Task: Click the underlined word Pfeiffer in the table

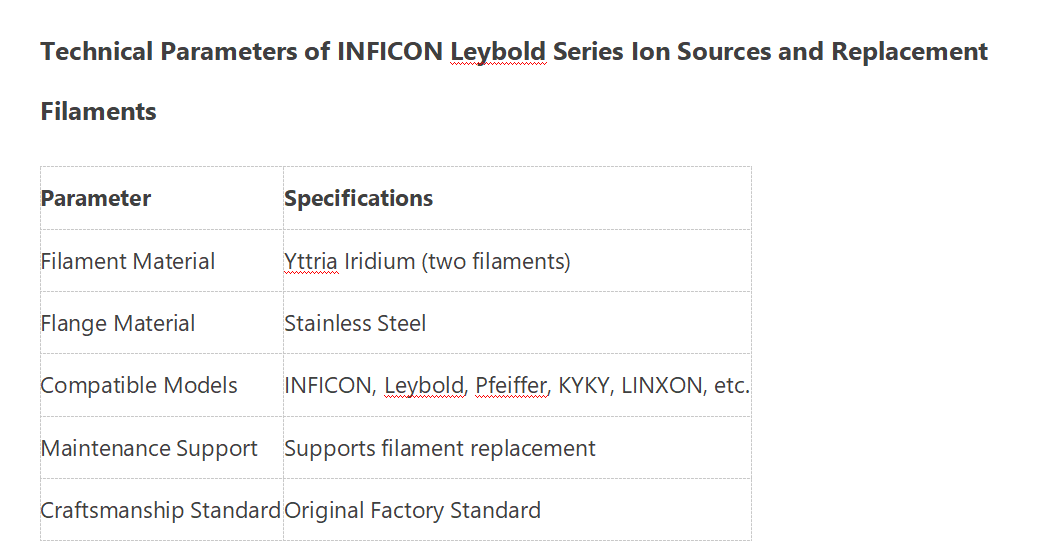Action: 512,385
